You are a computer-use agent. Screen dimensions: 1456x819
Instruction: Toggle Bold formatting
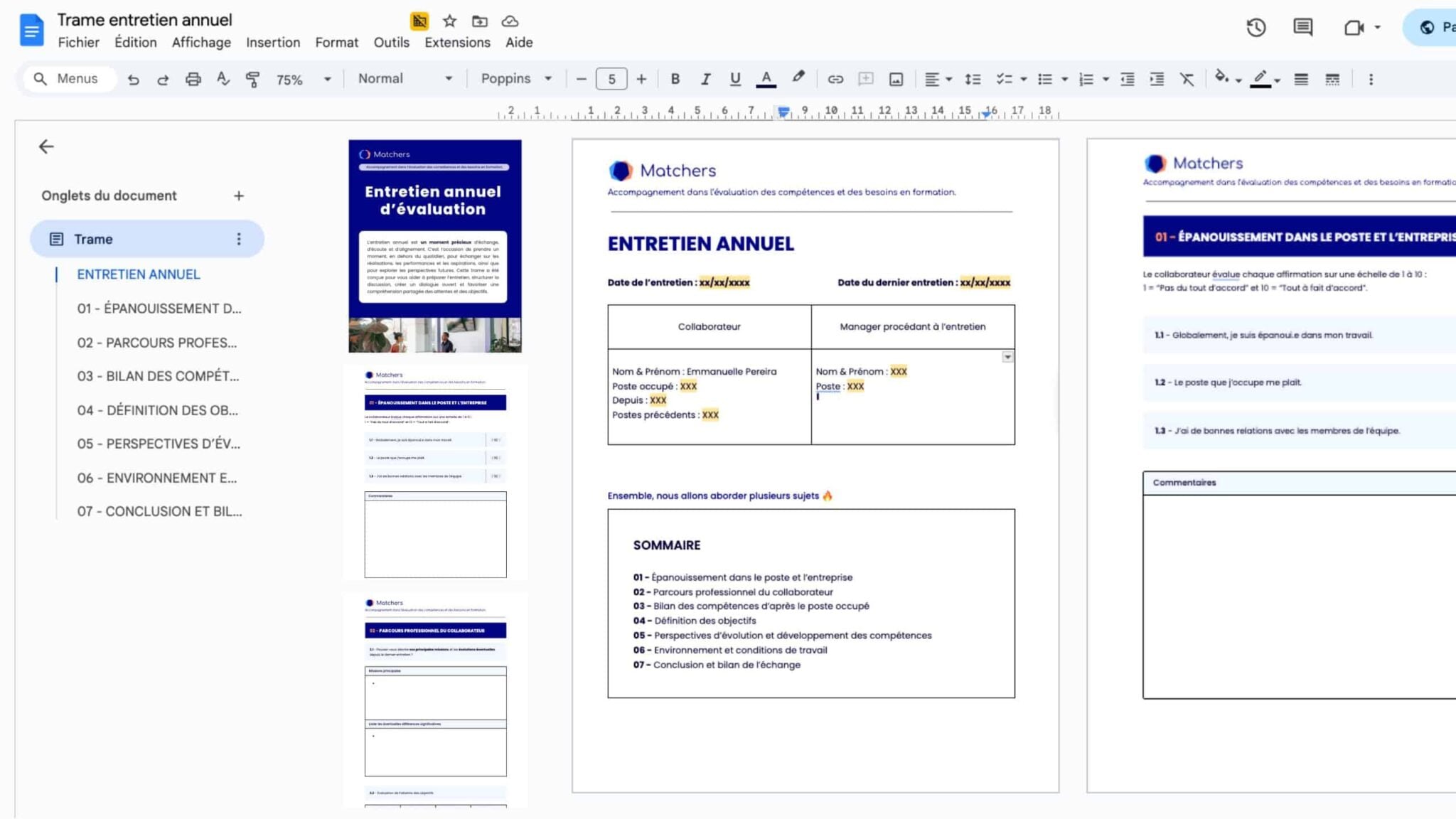click(x=675, y=79)
